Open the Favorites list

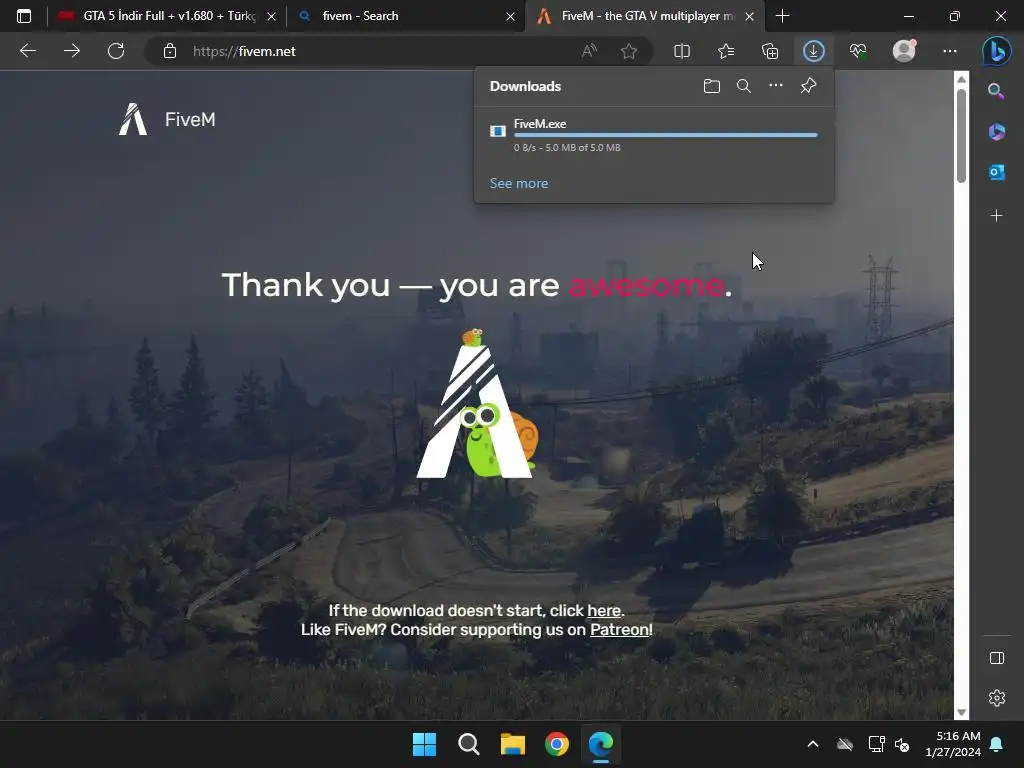pyautogui.click(x=726, y=51)
